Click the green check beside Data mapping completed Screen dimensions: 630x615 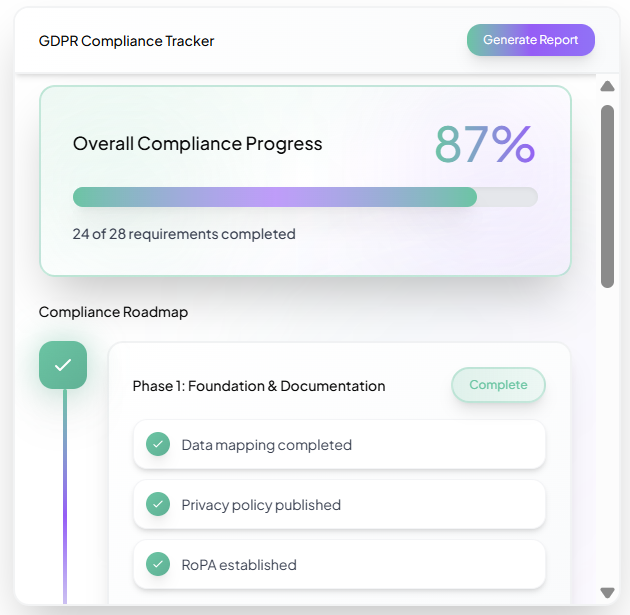158,444
